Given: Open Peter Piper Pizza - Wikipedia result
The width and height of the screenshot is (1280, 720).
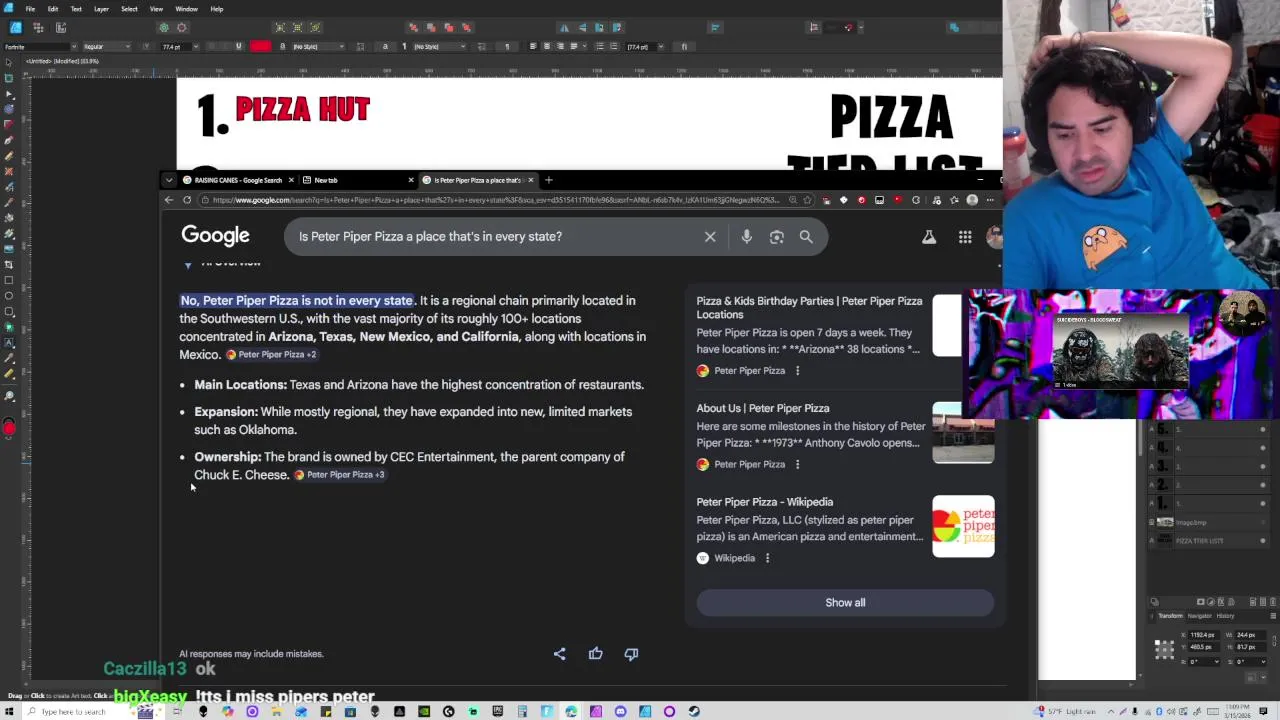Looking at the screenshot, I should [x=764, y=502].
